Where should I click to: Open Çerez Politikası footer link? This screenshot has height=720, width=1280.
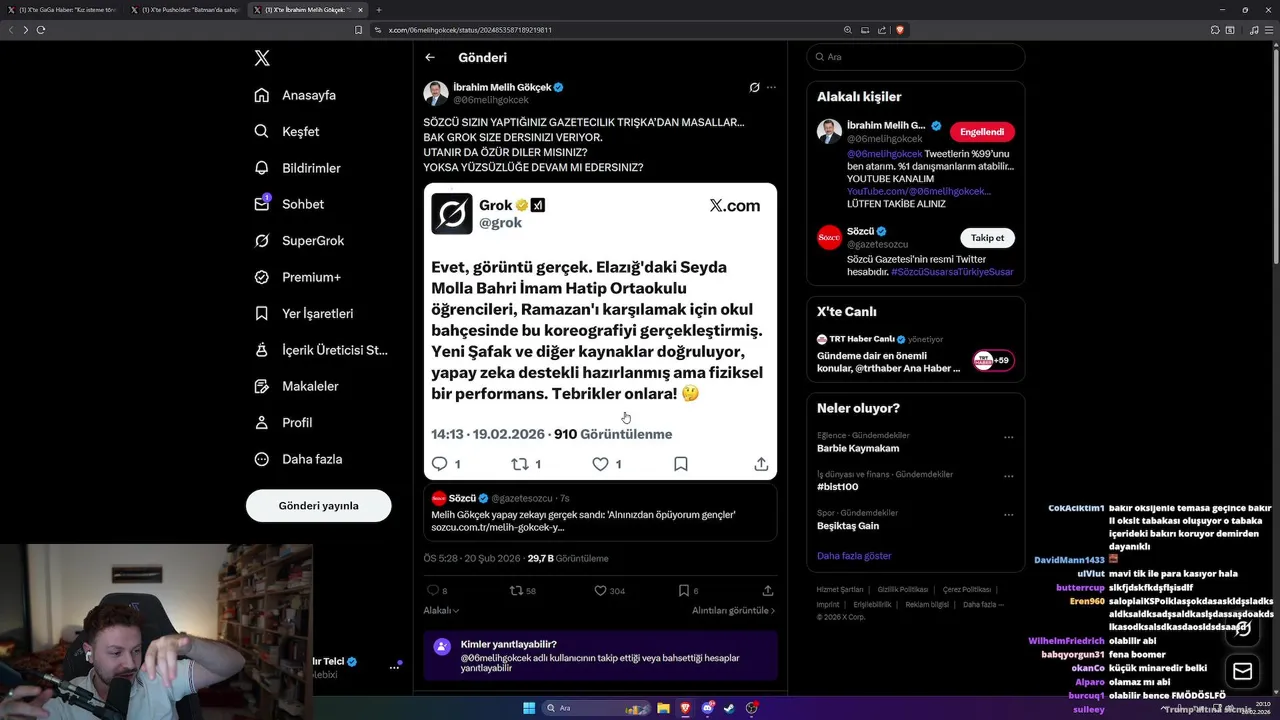coord(967,590)
